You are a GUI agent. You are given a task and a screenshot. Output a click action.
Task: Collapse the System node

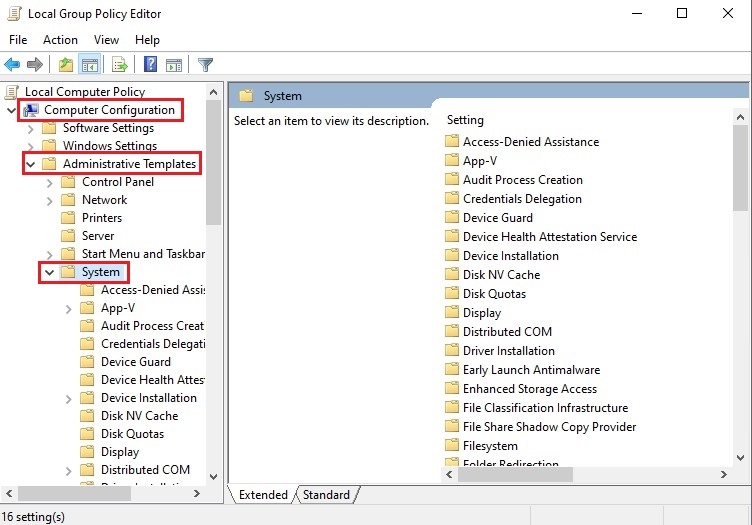[x=49, y=272]
